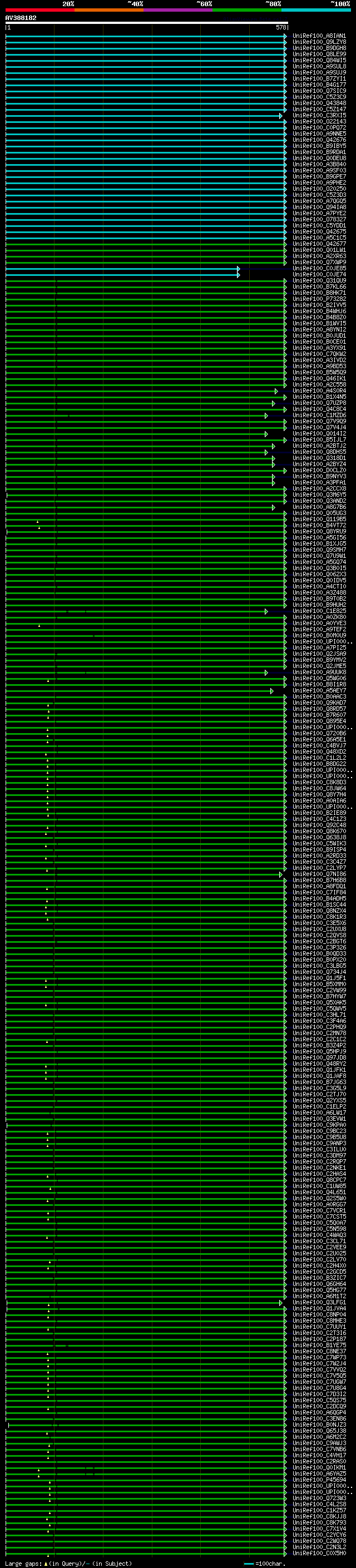Click hit label UniRef100_B4ADH5

(319, 898)
